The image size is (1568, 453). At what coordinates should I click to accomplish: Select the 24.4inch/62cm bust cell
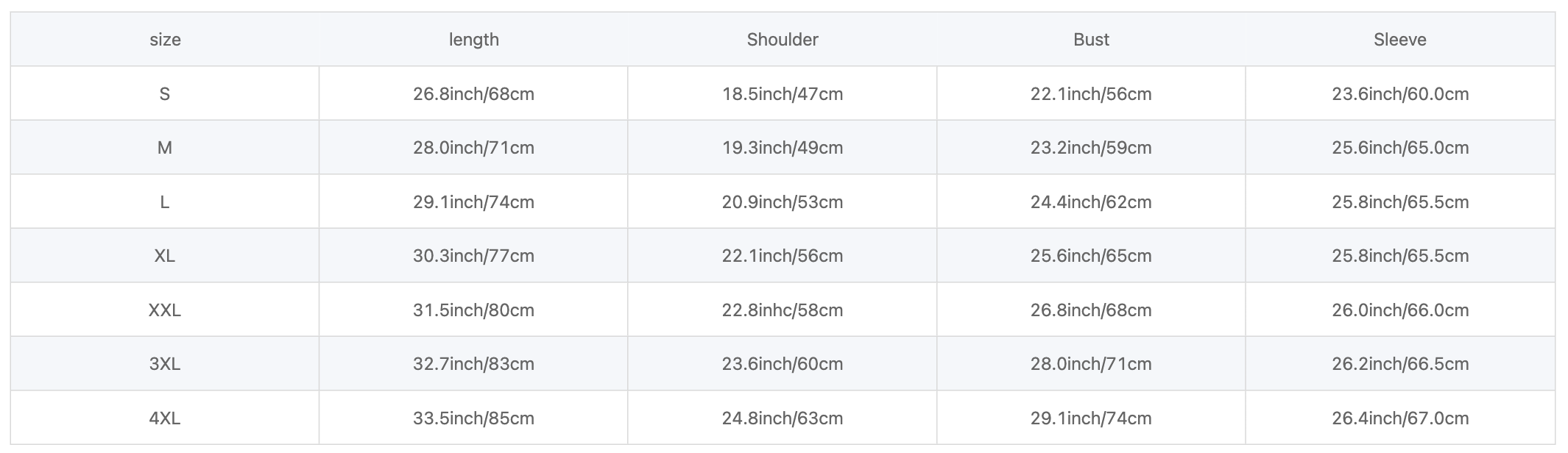[x=1091, y=201]
